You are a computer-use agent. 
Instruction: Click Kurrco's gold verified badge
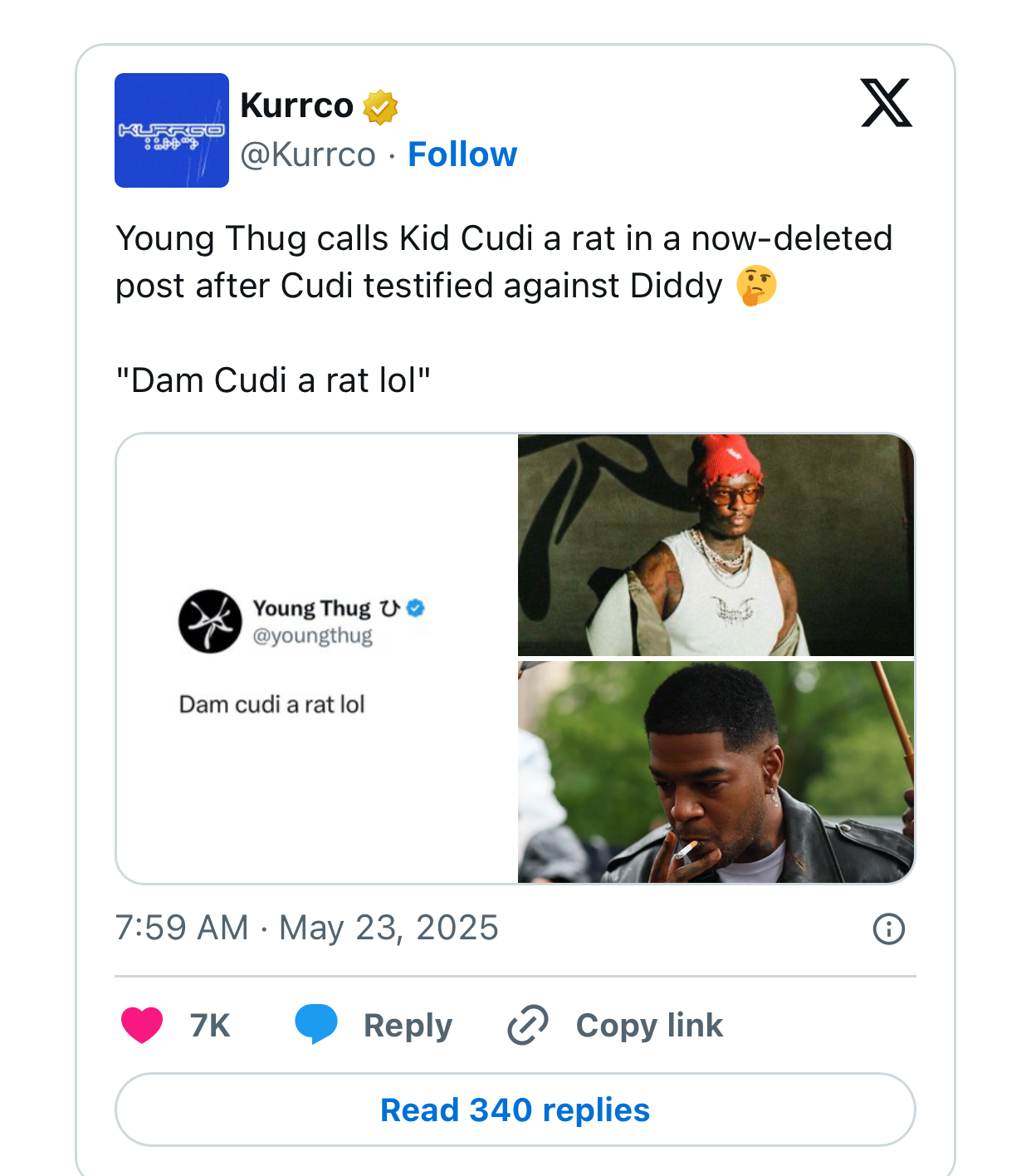tap(381, 107)
